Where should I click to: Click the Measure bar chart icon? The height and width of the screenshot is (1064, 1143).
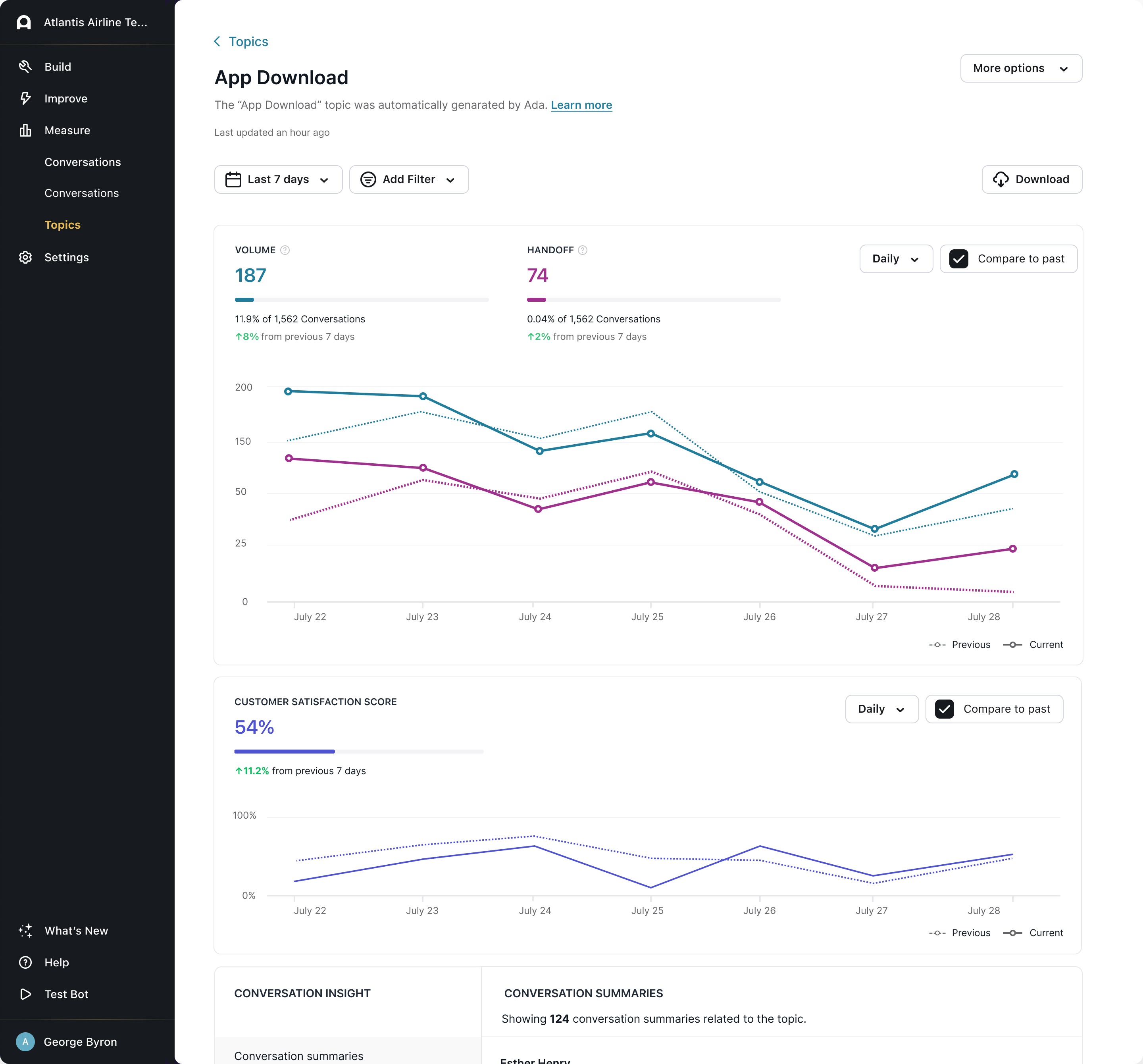25,131
